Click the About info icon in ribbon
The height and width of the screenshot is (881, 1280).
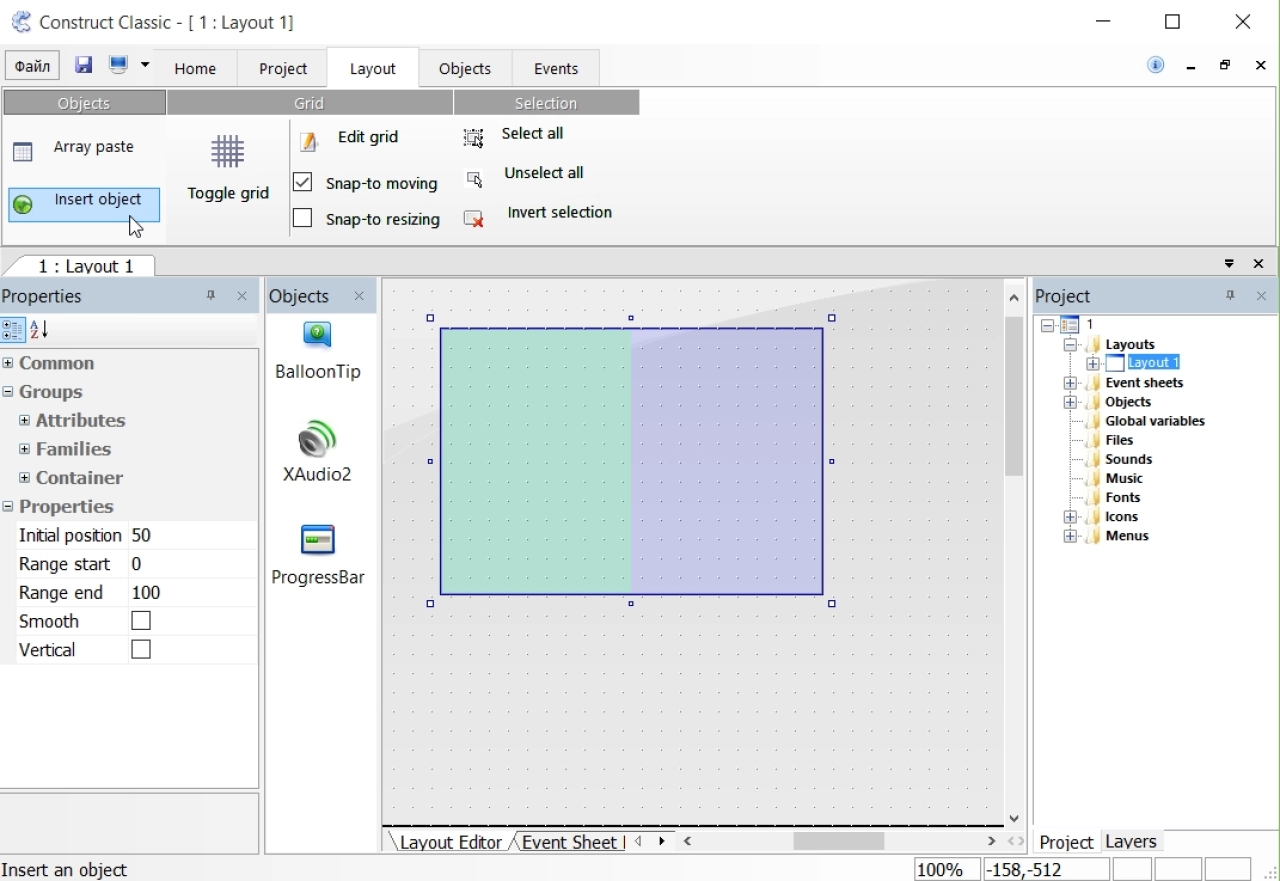click(1157, 65)
